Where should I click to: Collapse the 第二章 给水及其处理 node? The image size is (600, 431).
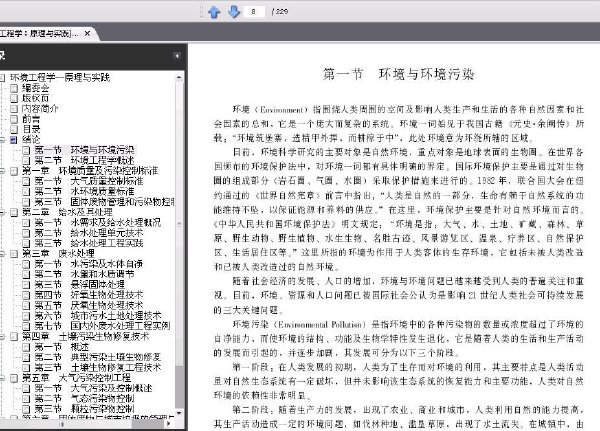[x=2, y=212]
